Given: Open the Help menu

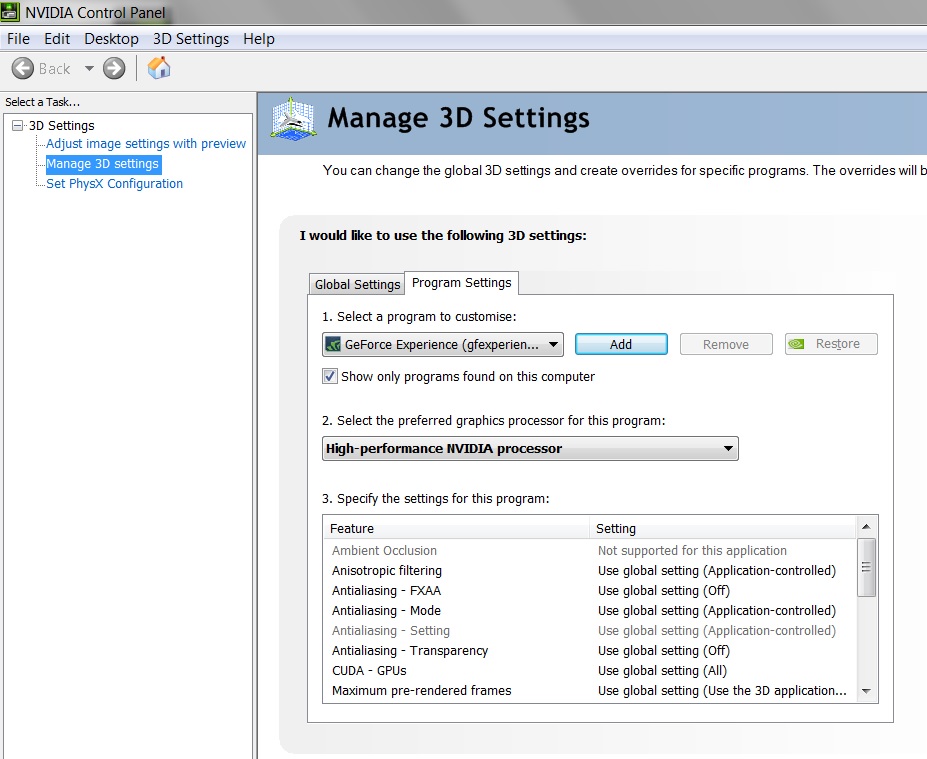Looking at the screenshot, I should tap(259, 39).
